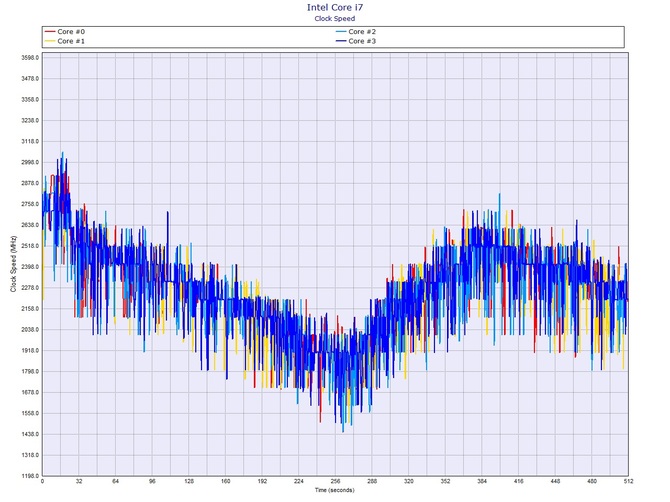Click the Time (seconds) axis label

click(x=335, y=490)
